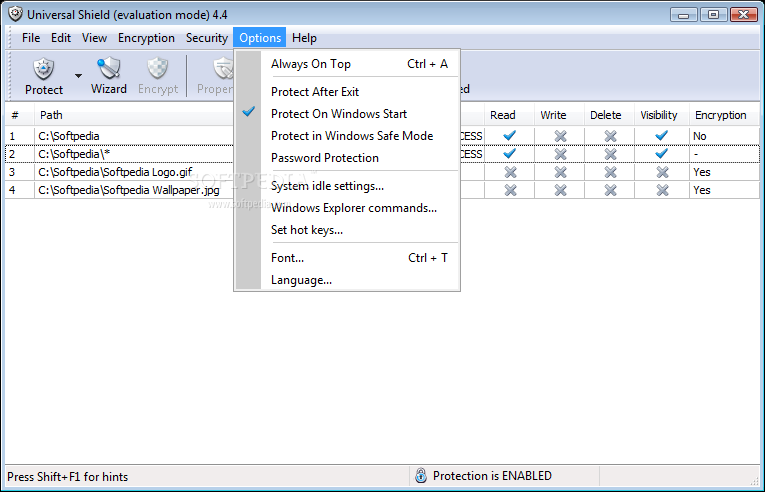
Task: Click the partially hidden Properties toolbar icon
Action: tap(223, 68)
